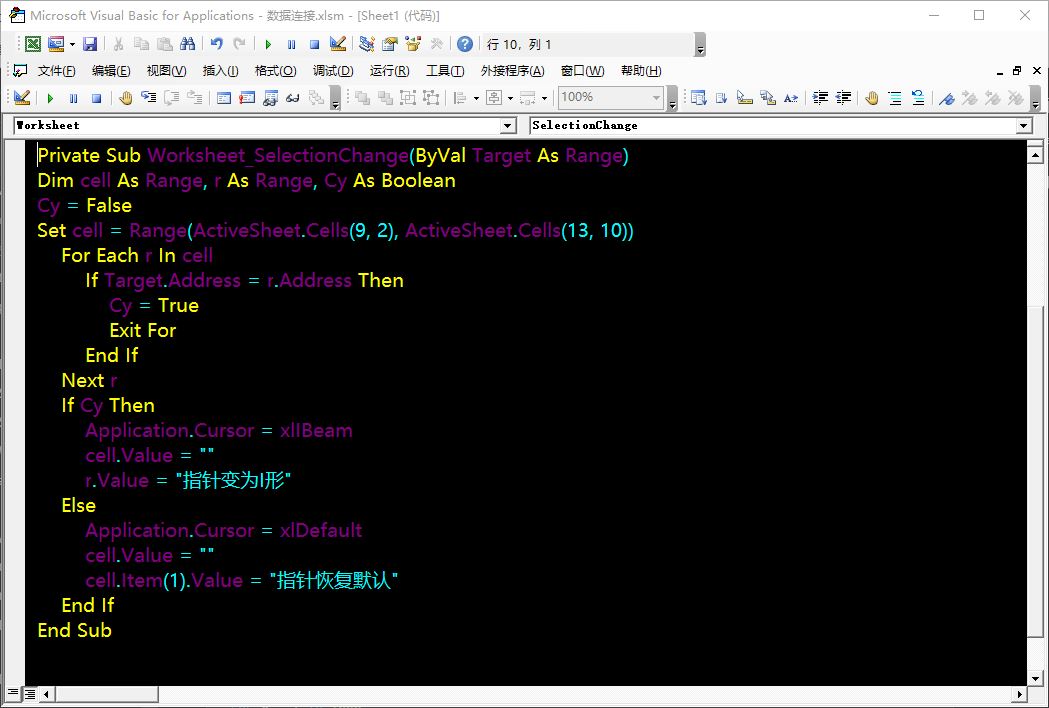
Task: Open the 编辑(E) menu
Action: (111, 71)
